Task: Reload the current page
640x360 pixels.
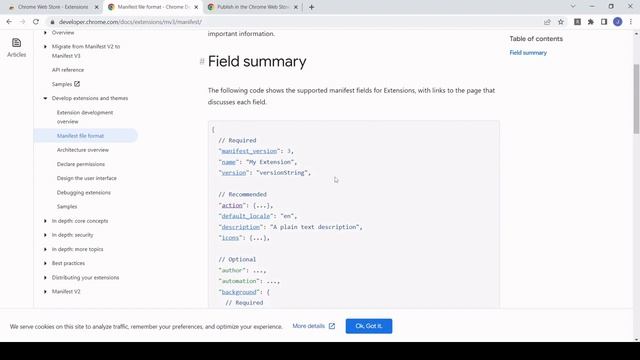Action: 36,22
